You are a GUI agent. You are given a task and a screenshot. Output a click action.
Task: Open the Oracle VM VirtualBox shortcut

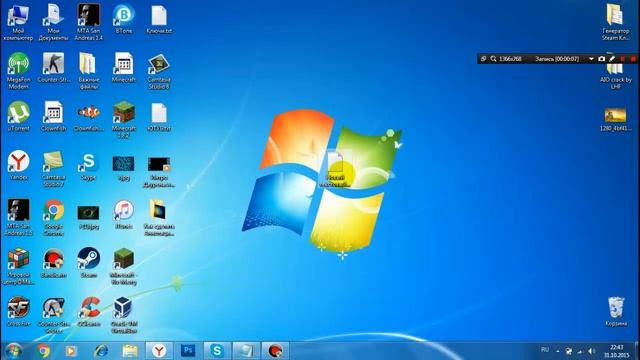pyautogui.click(x=124, y=315)
